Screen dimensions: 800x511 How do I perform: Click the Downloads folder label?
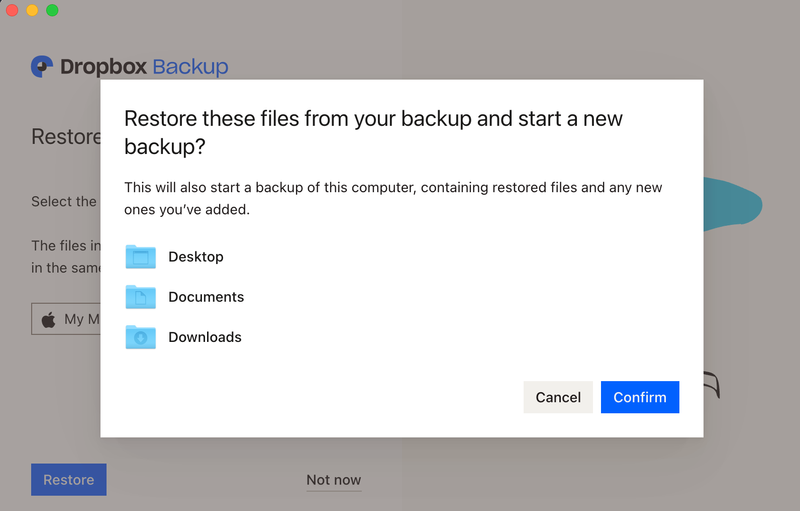point(205,337)
